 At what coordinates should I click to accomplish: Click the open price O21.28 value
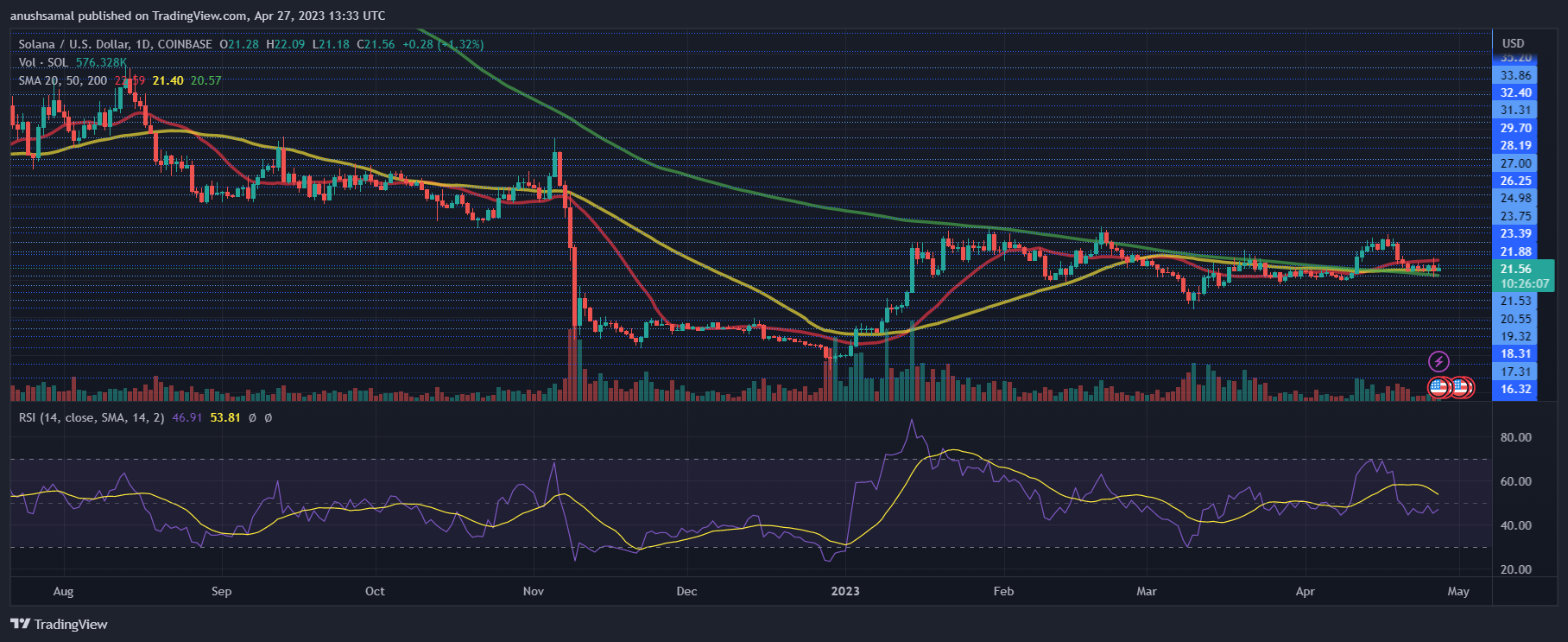click(239, 44)
